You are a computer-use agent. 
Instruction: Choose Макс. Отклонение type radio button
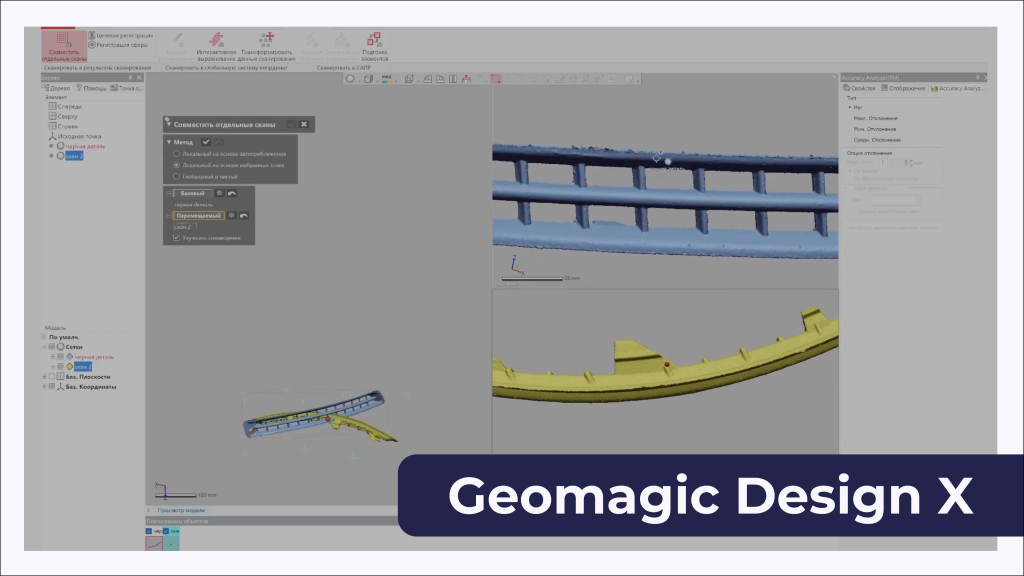851,118
